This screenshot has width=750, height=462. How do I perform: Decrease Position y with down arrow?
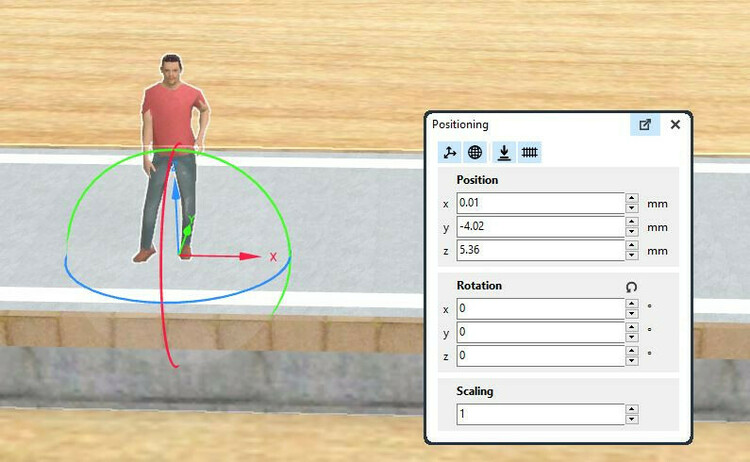coord(632,231)
